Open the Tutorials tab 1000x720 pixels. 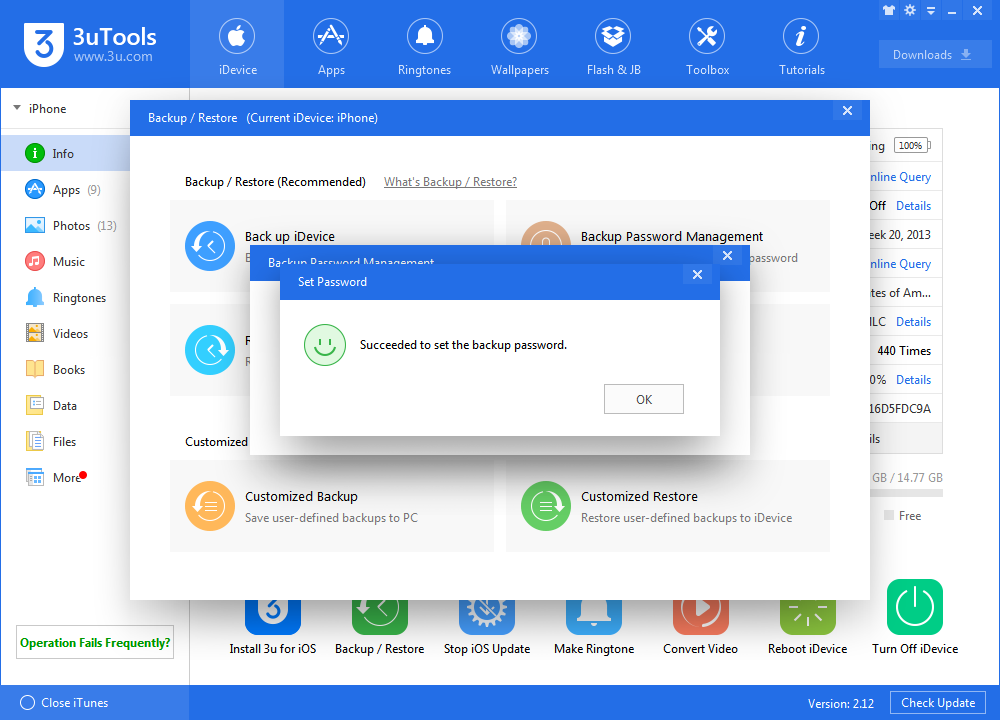click(x=802, y=47)
